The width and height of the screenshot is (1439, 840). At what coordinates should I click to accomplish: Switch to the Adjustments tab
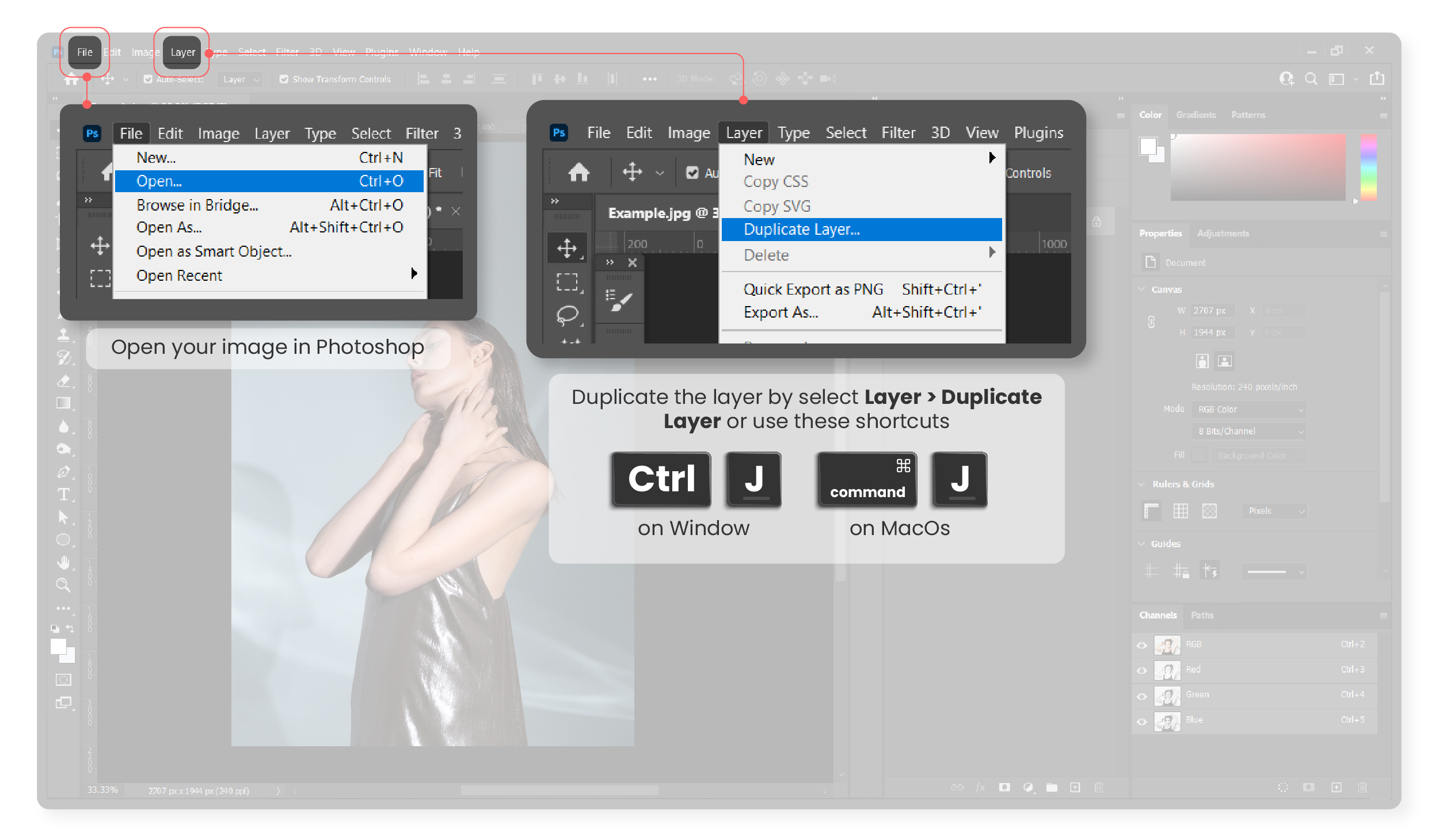(1223, 234)
